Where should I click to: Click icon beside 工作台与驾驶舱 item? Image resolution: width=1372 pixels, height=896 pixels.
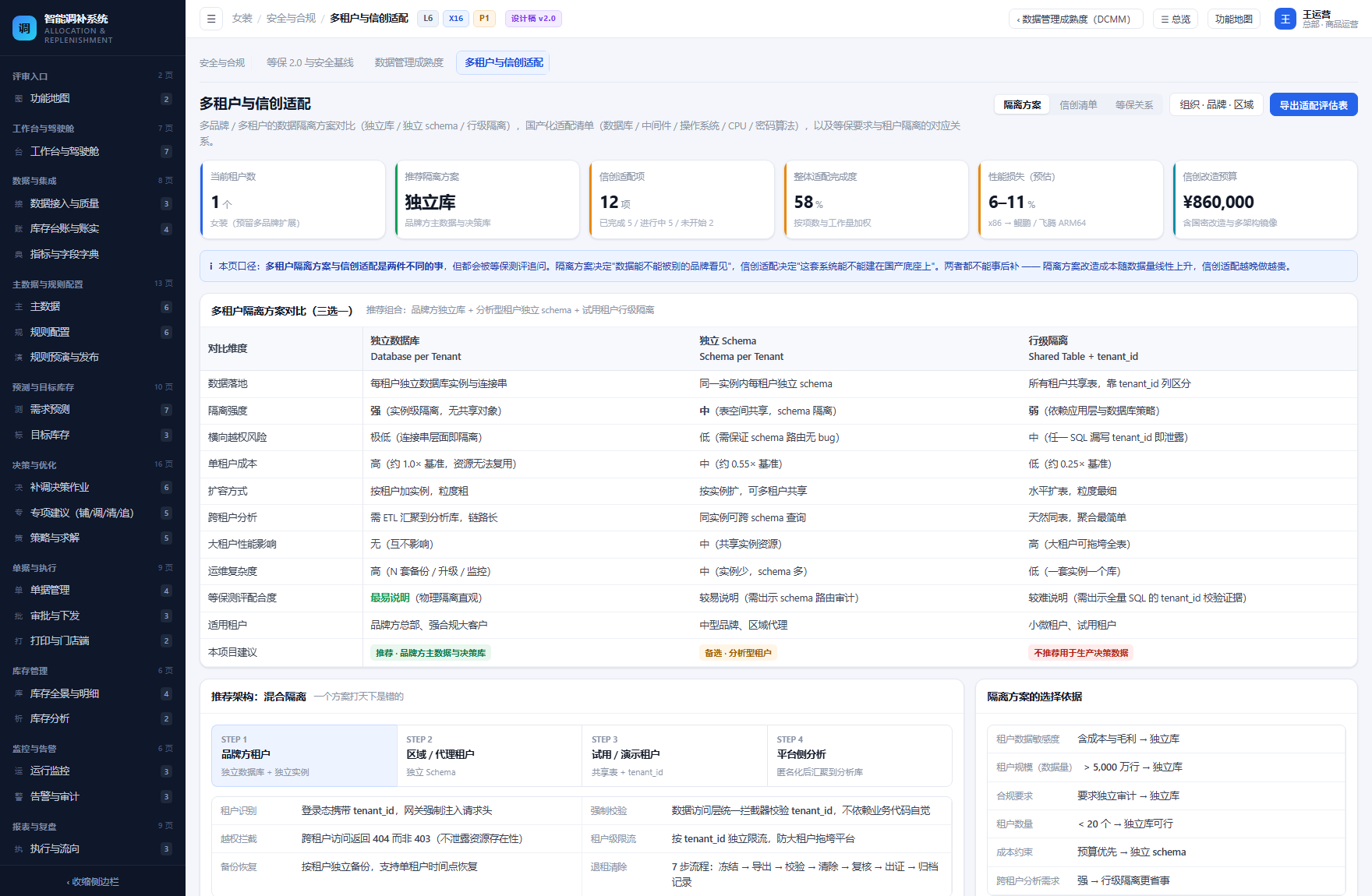pos(19,152)
